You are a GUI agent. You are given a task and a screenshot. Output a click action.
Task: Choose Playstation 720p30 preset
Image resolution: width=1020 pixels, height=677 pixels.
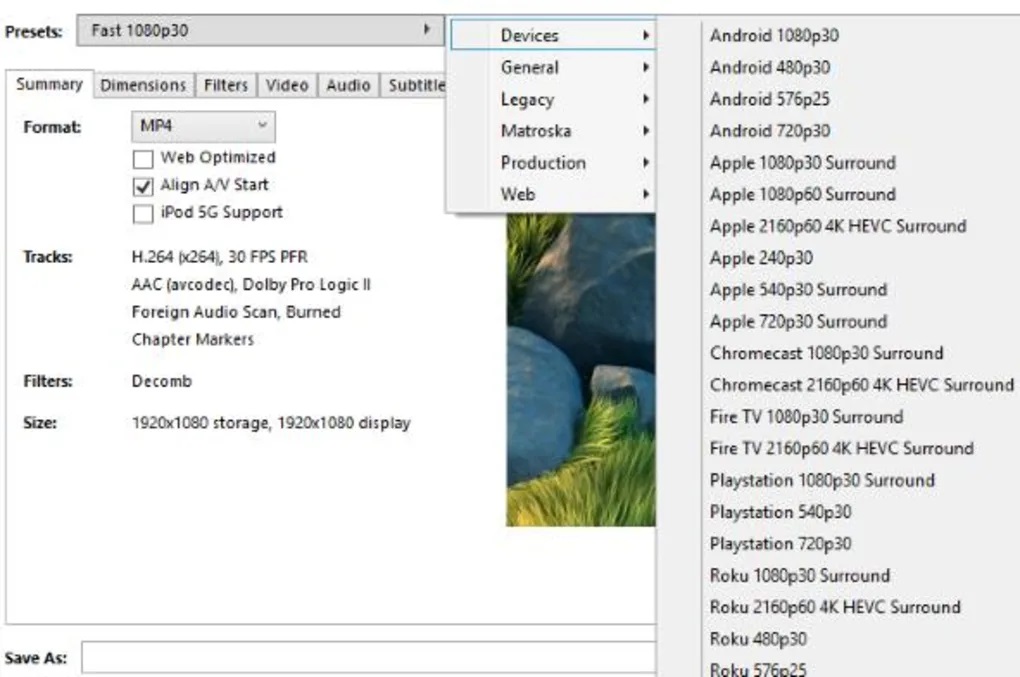pos(780,544)
